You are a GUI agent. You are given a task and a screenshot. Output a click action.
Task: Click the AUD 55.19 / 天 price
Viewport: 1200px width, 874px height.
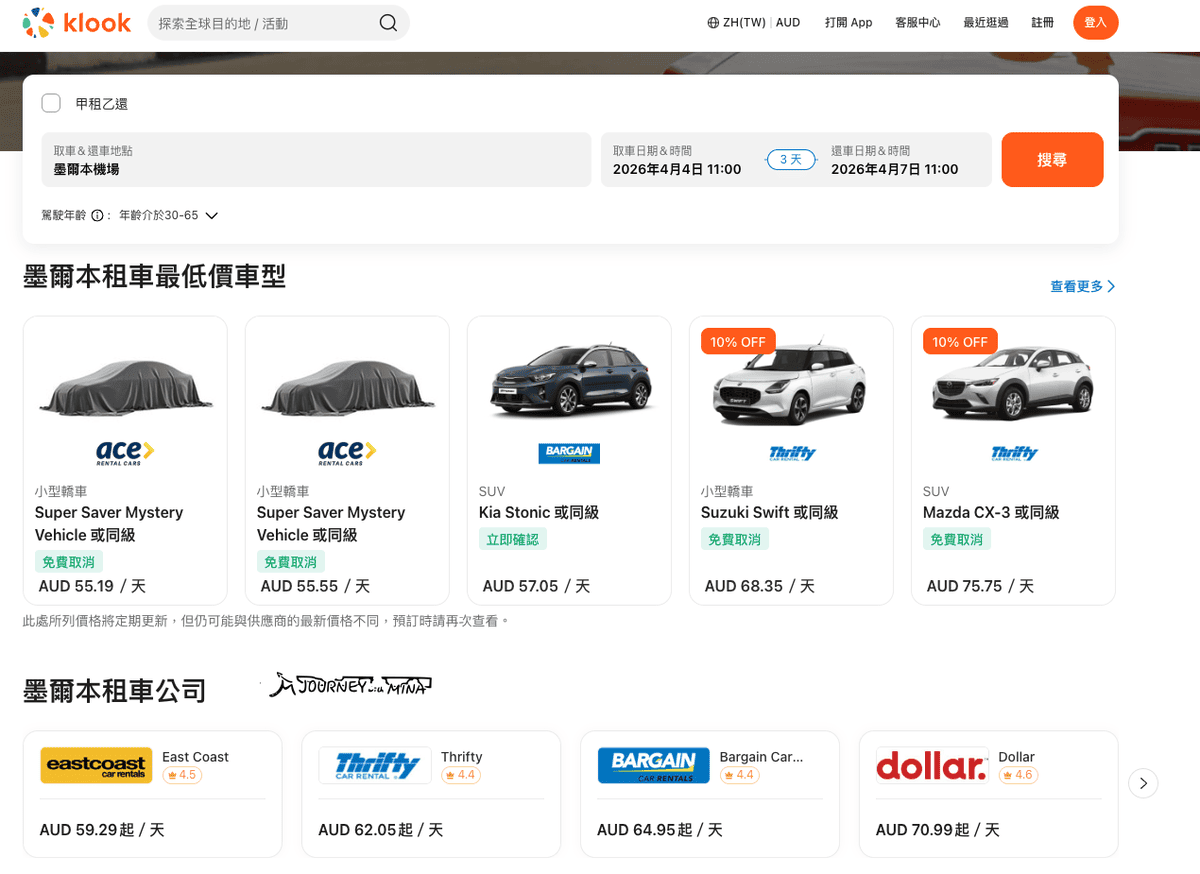click(x=92, y=586)
